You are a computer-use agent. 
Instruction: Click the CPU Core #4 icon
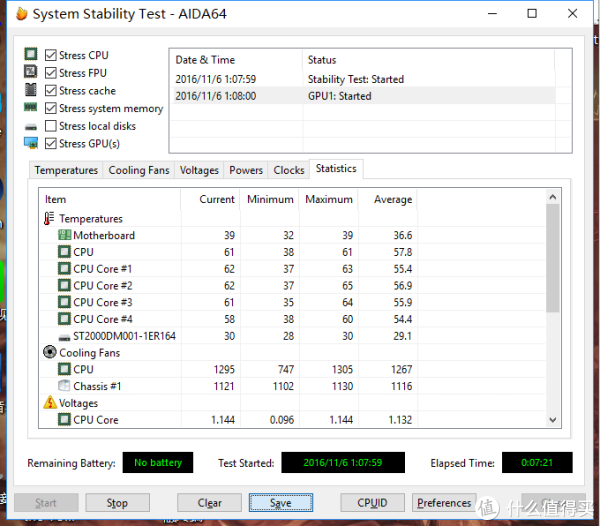pos(64,319)
